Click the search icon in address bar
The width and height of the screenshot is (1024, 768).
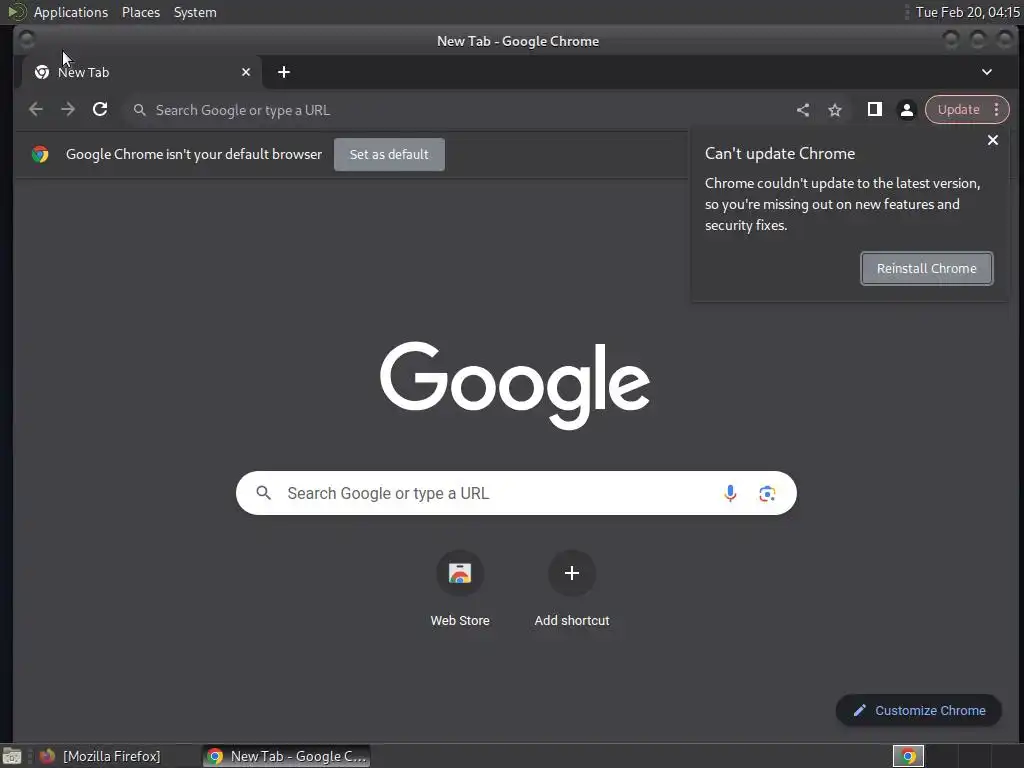139,110
